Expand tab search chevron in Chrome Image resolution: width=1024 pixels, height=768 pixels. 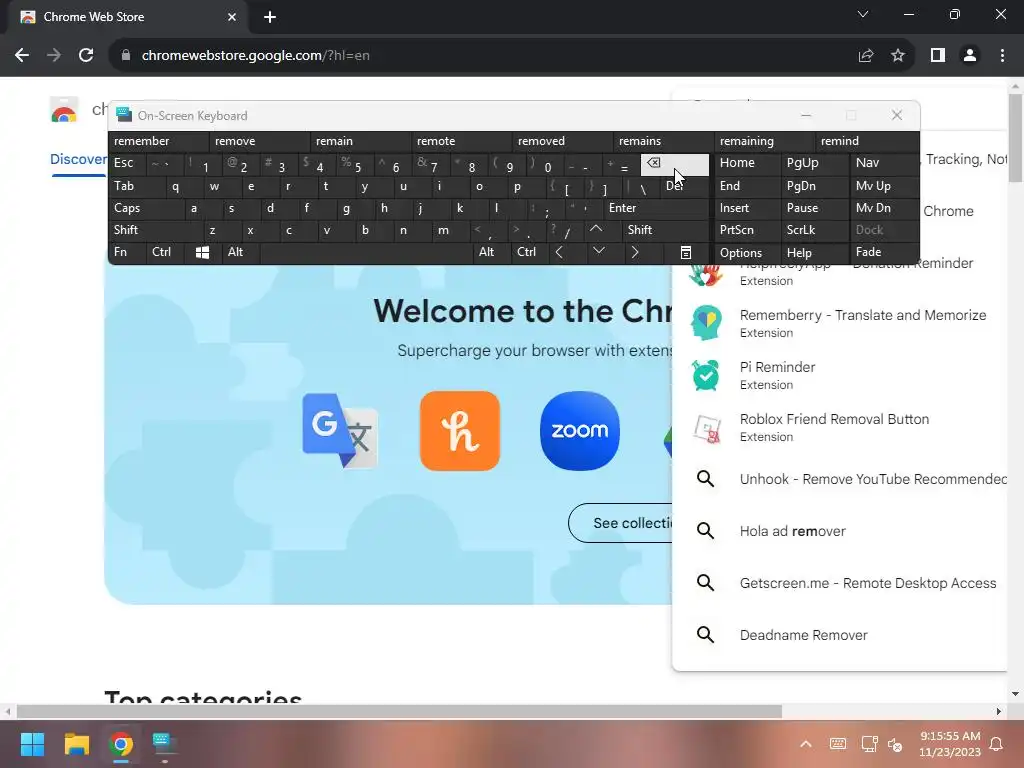tap(863, 14)
